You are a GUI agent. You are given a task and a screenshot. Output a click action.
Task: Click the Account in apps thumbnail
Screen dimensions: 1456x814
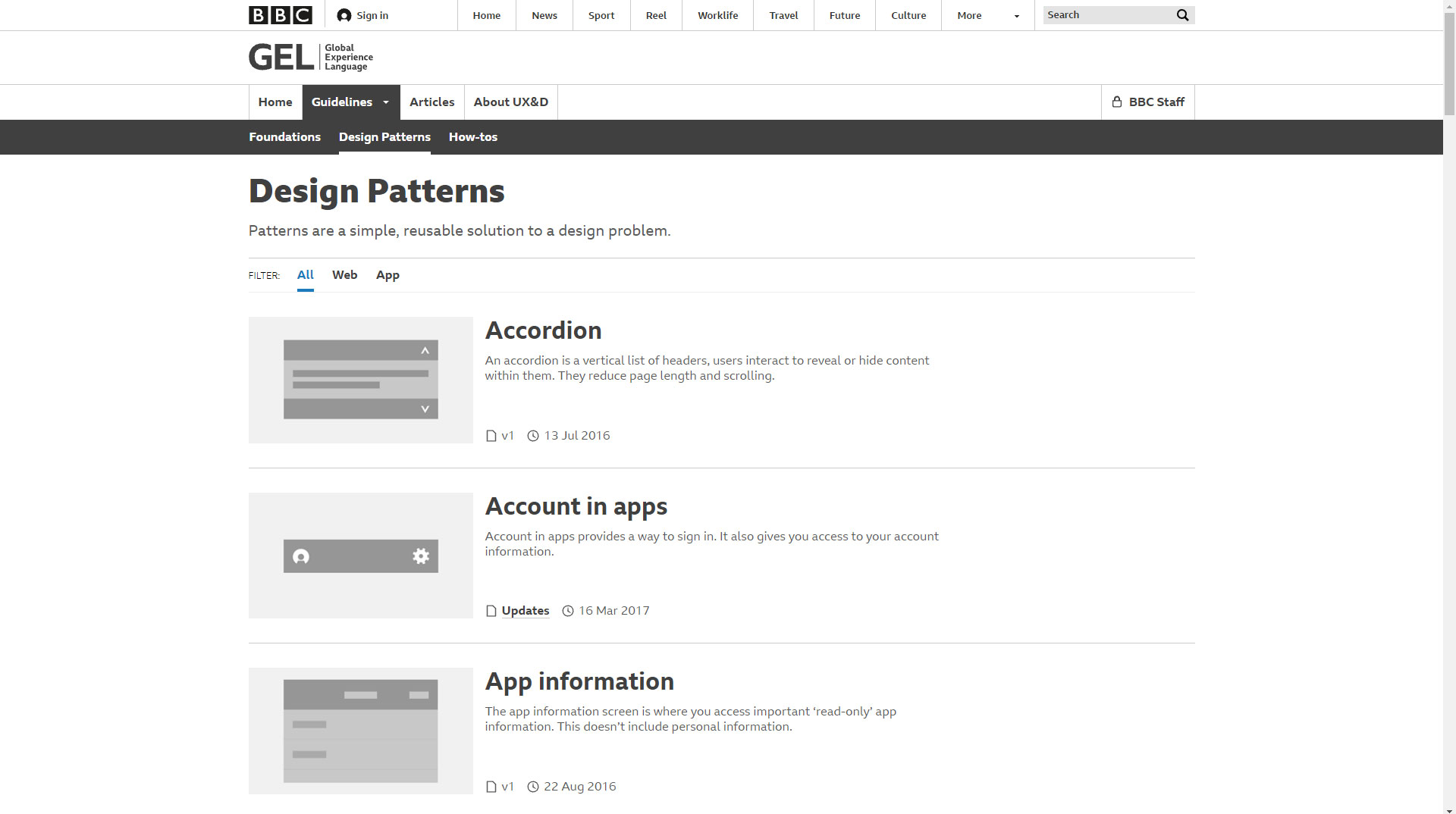click(x=361, y=556)
